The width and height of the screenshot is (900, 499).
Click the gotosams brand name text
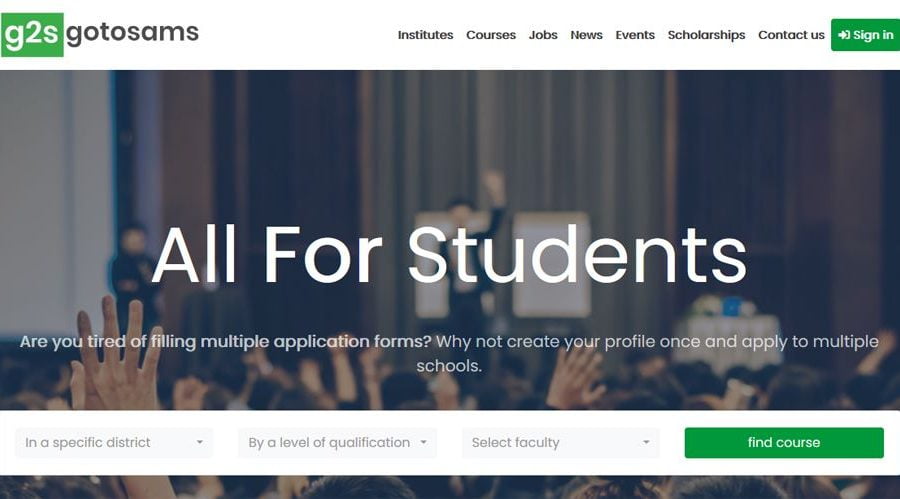pos(133,32)
